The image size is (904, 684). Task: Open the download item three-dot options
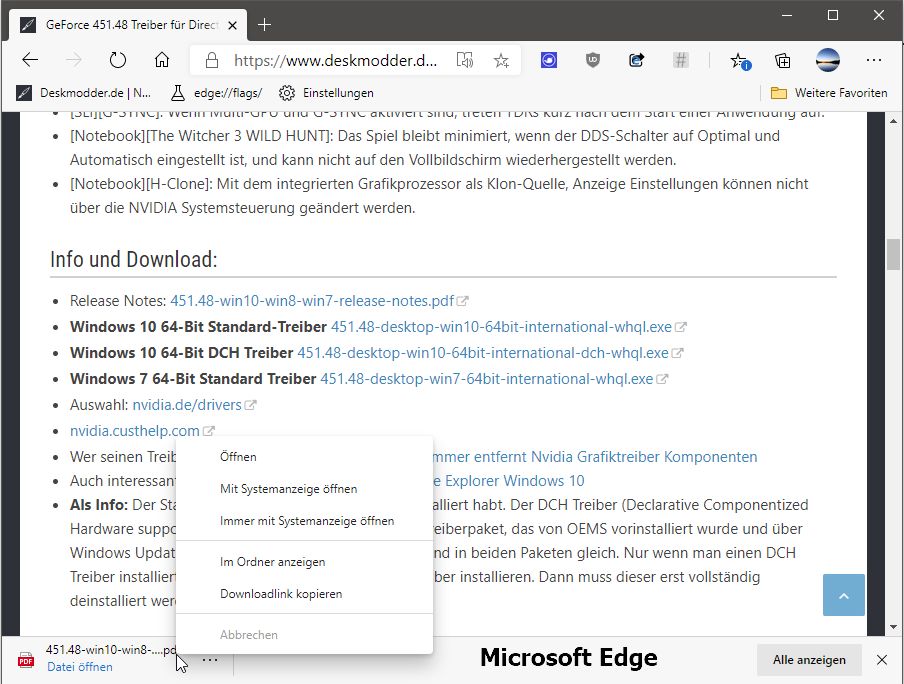(x=210, y=659)
